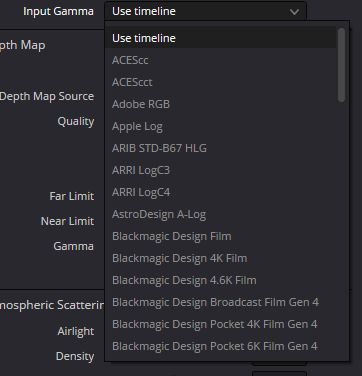Open the Input Gamma dropdown
This screenshot has width=362, height=376.
coord(205,11)
